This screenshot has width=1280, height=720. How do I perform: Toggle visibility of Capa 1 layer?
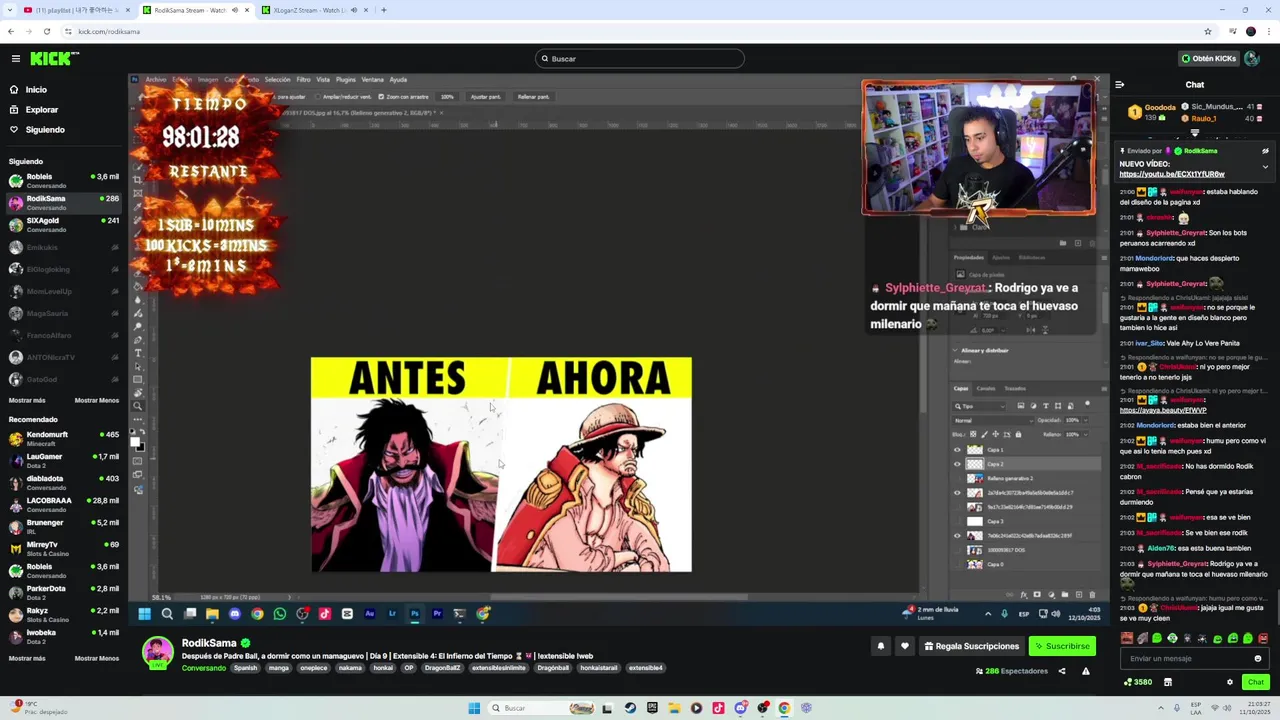(957, 450)
